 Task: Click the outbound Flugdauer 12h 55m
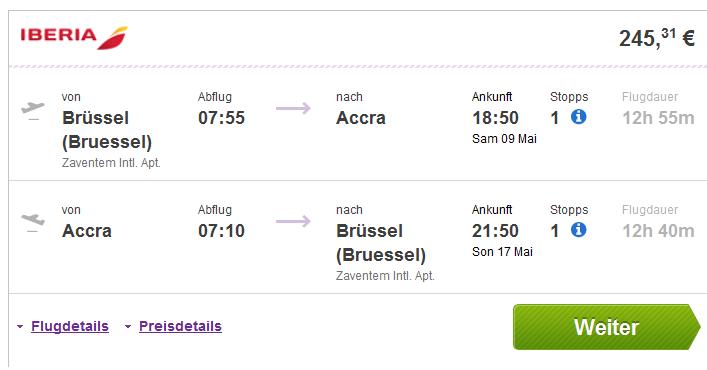(x=658, y=118)
